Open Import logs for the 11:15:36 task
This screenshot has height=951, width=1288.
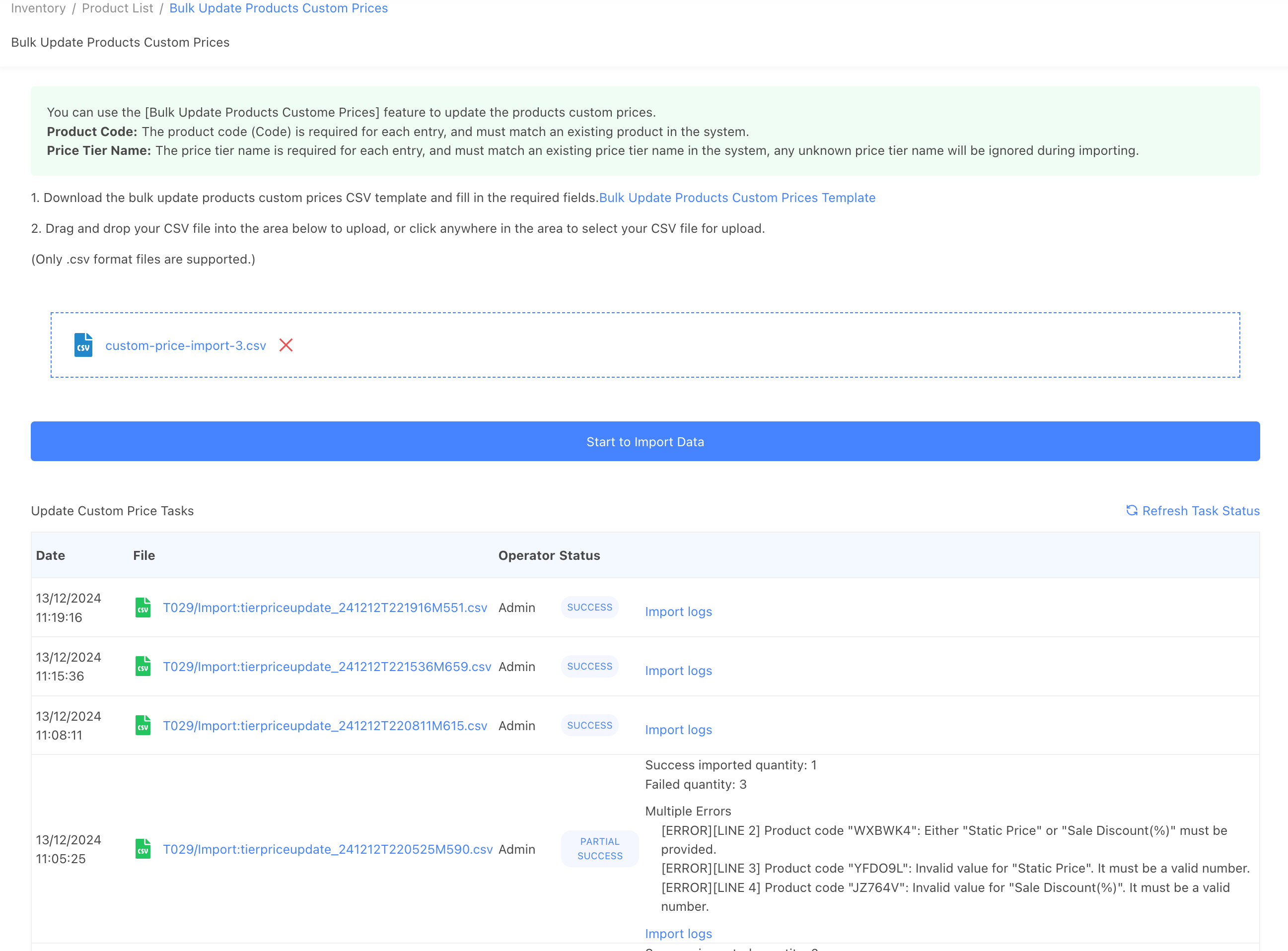[x=678, y=671]
